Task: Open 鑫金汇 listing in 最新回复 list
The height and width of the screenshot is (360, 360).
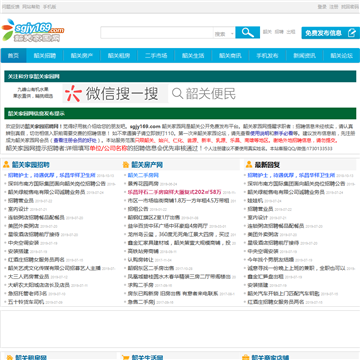Action: tap(266, 277)
